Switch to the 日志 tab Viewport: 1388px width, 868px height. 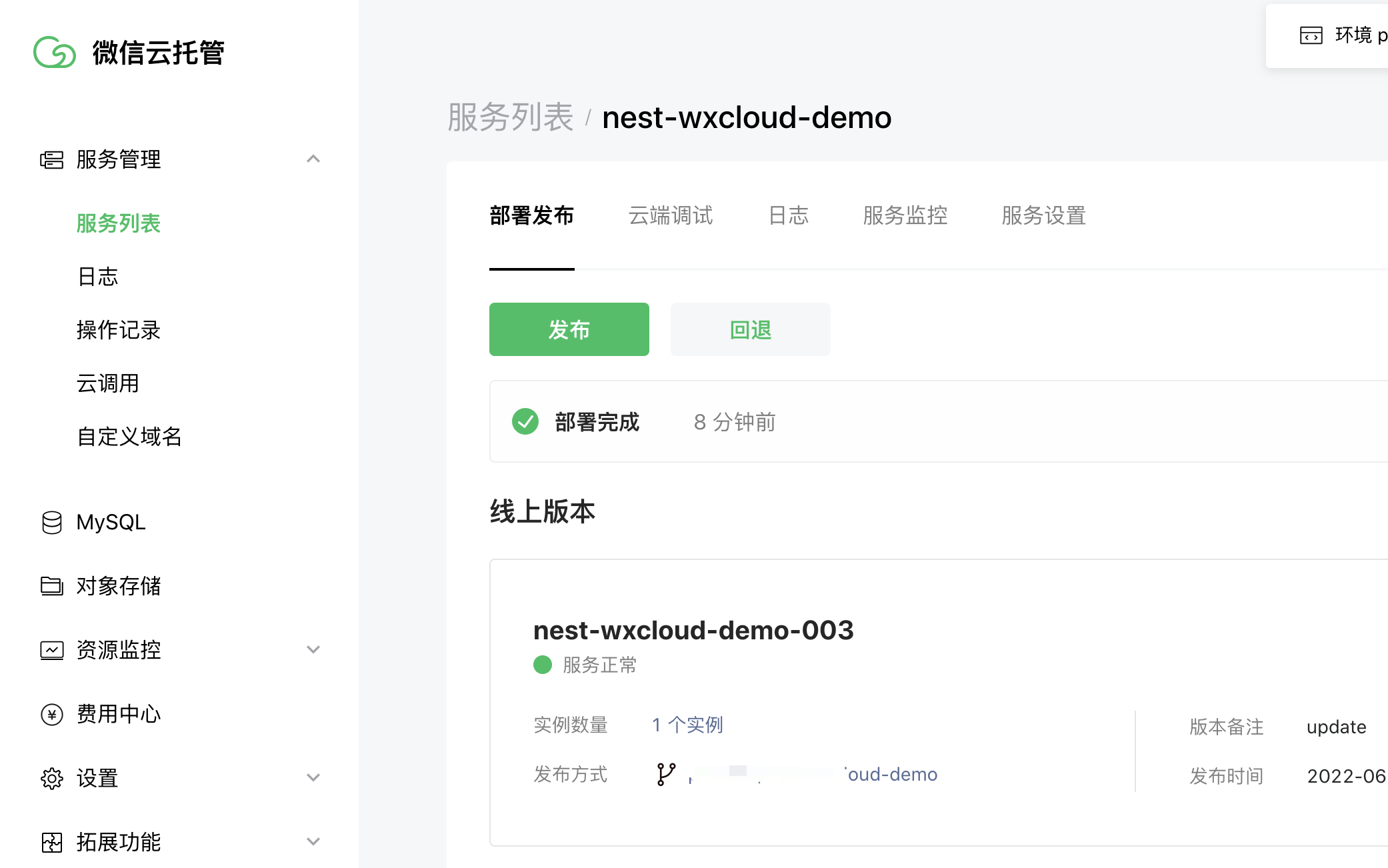click(x=789, y=215)
